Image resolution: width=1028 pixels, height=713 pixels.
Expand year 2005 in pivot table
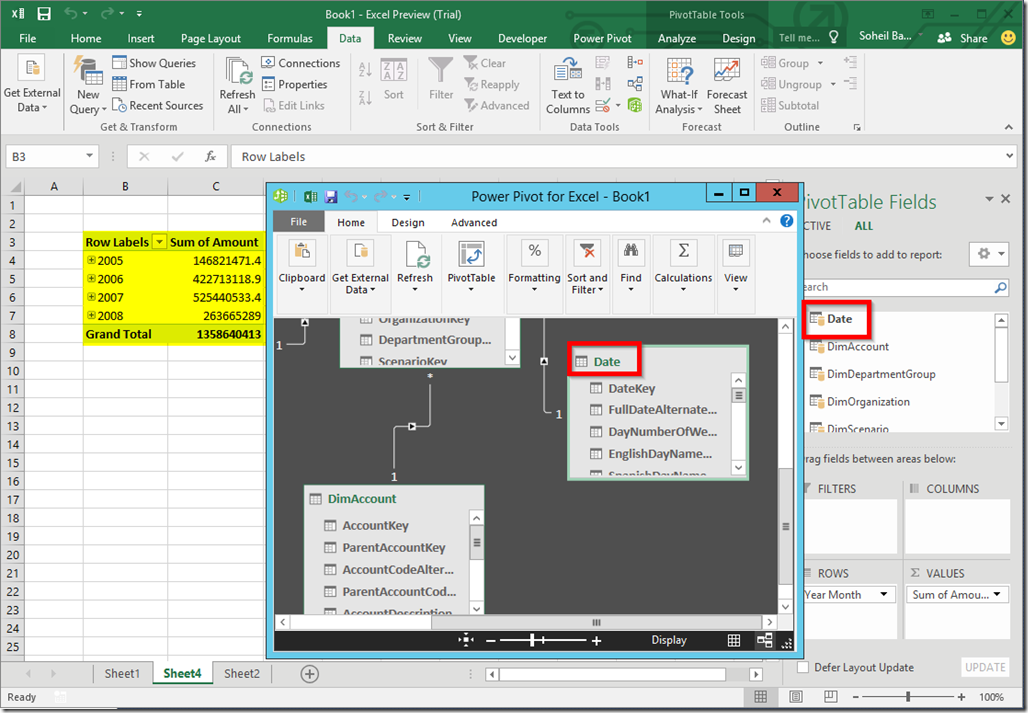(91, 260)
